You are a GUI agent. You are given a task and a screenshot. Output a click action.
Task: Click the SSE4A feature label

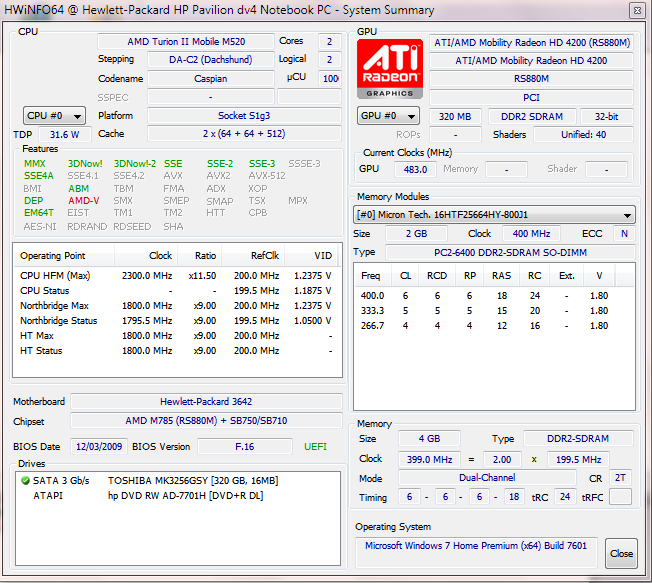click(x=39, y=176)
